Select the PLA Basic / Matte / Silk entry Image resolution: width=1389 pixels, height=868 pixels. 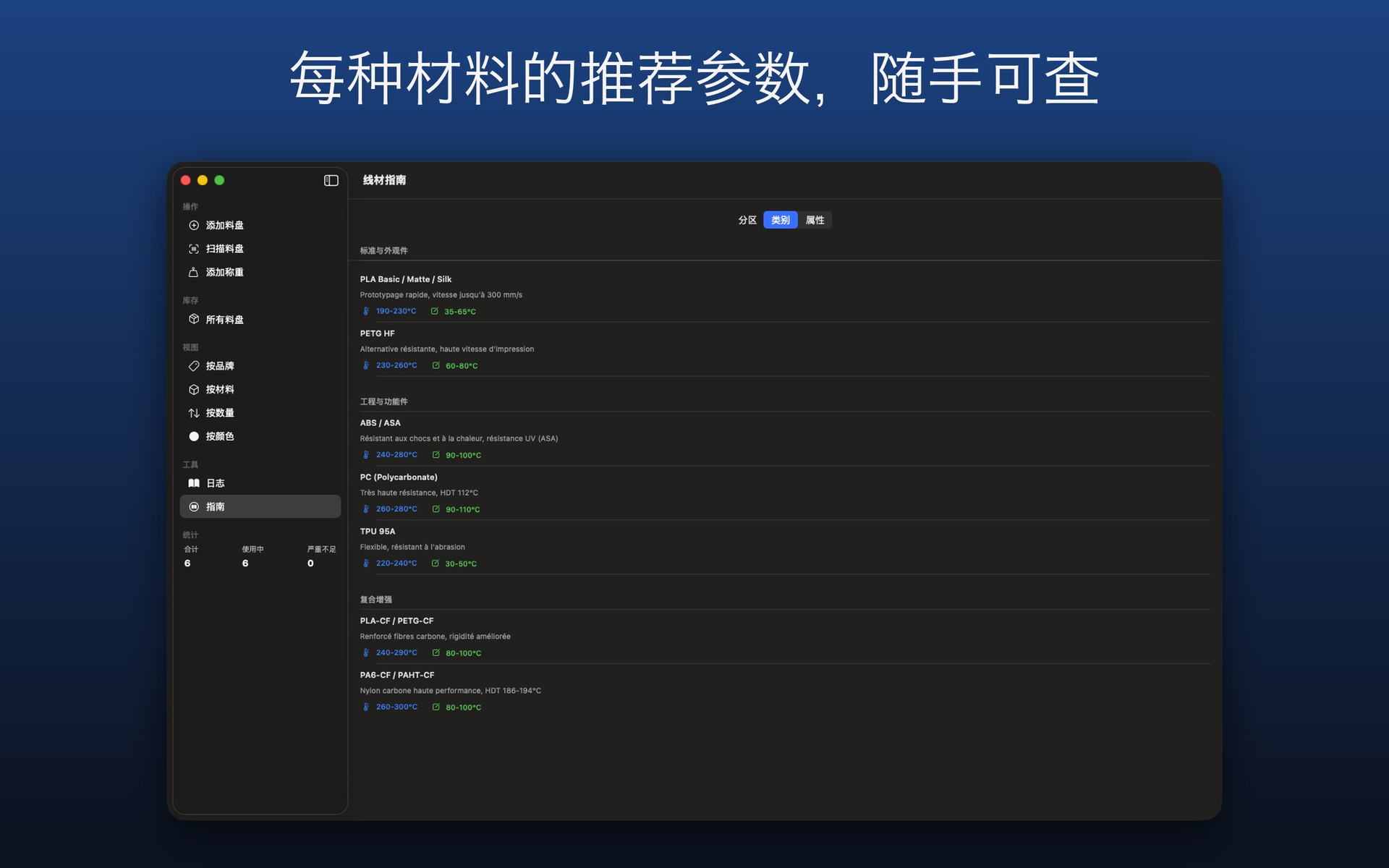785,295
